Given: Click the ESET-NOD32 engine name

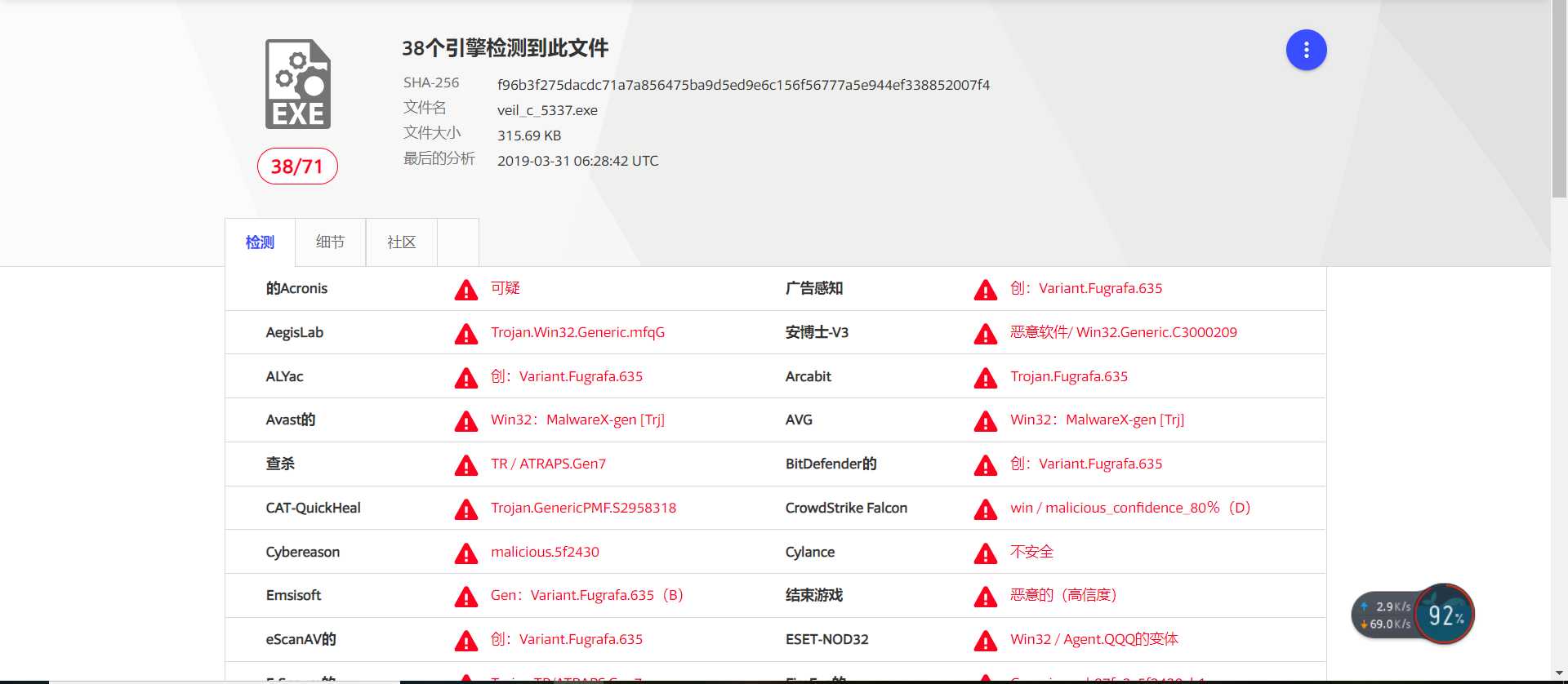Looking at the screenshot, I should click(x=826, y=639).
